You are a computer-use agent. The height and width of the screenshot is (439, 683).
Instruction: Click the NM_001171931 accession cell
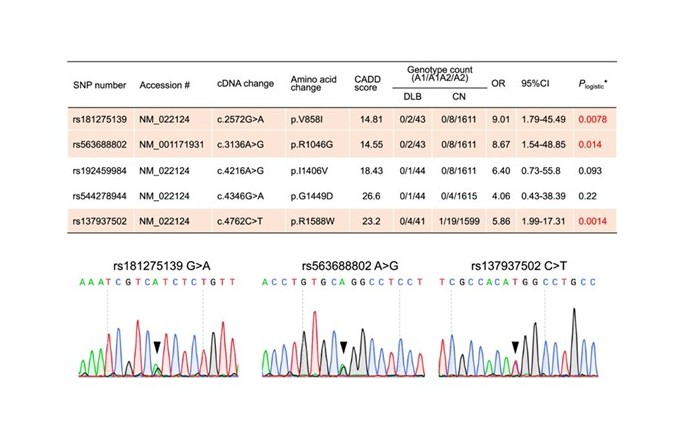[x=172, y=145]
